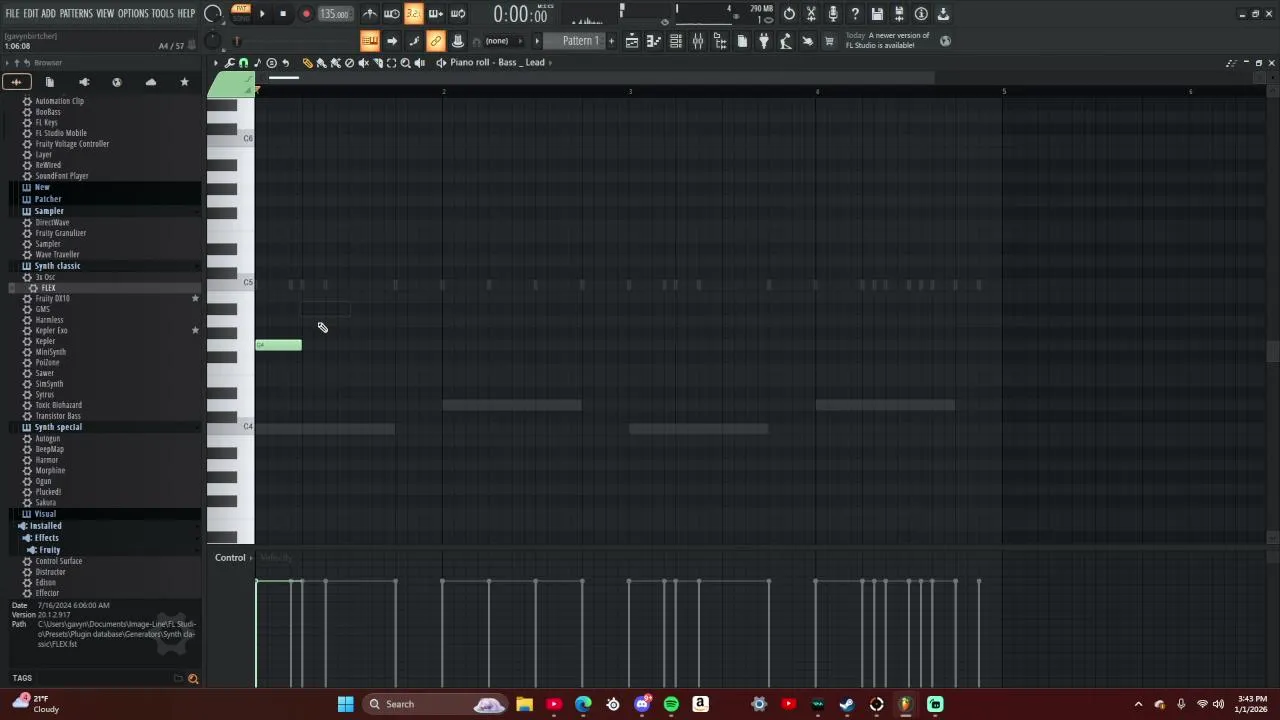Open the help question mark icon

coord(855,14)
